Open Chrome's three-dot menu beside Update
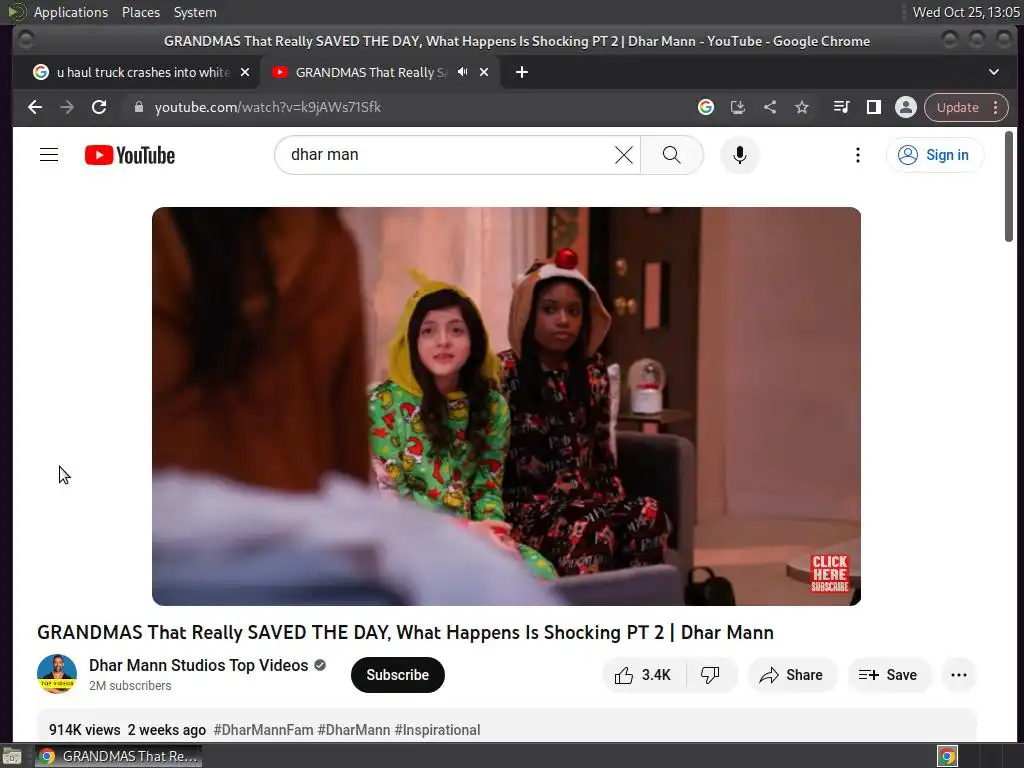This screenshot has height=768, width=1024. point(995,107)
